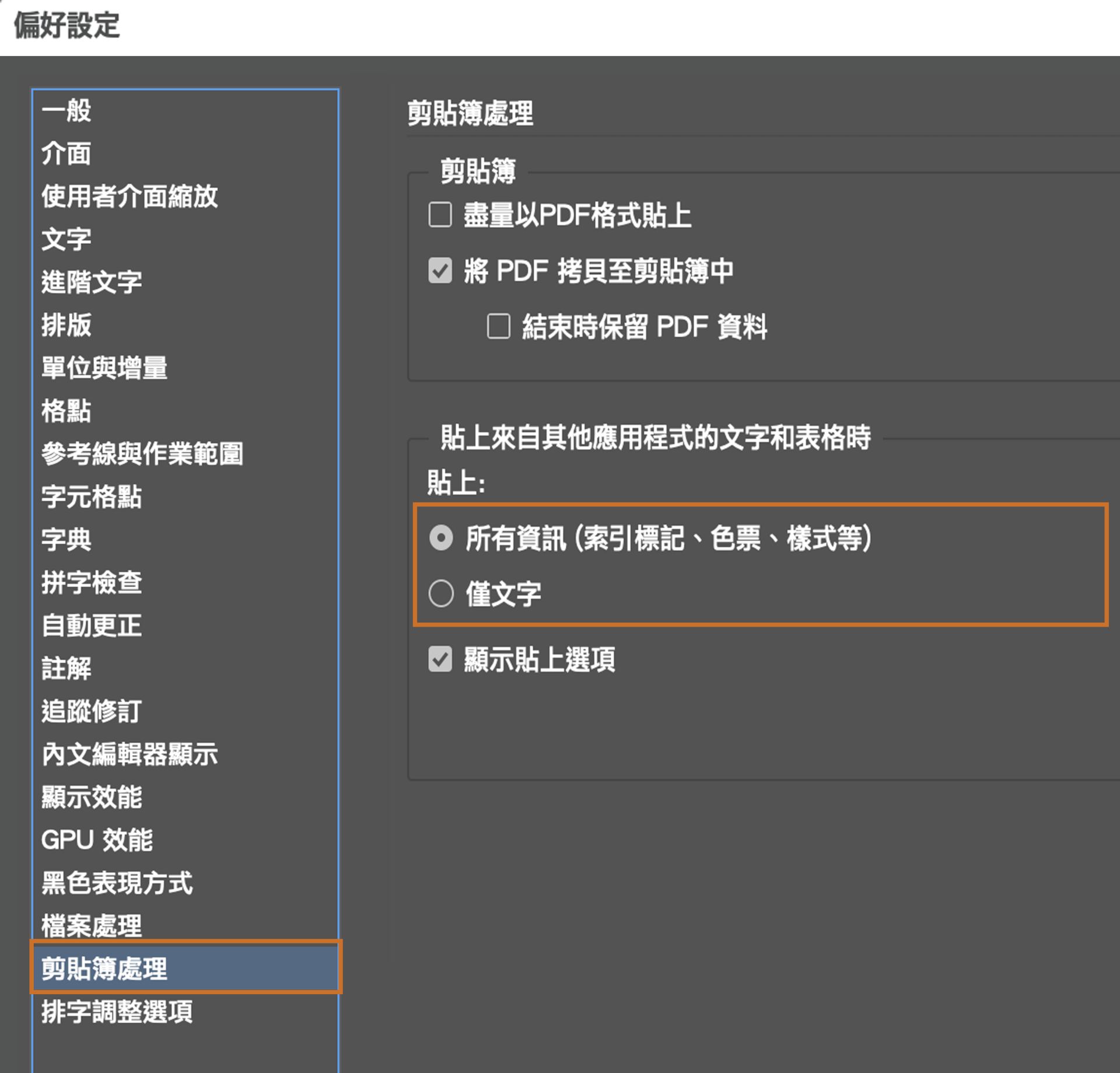Select the 僅文字 paste option
Viewport: 1120px width, 1073px height.
[442, 594]
